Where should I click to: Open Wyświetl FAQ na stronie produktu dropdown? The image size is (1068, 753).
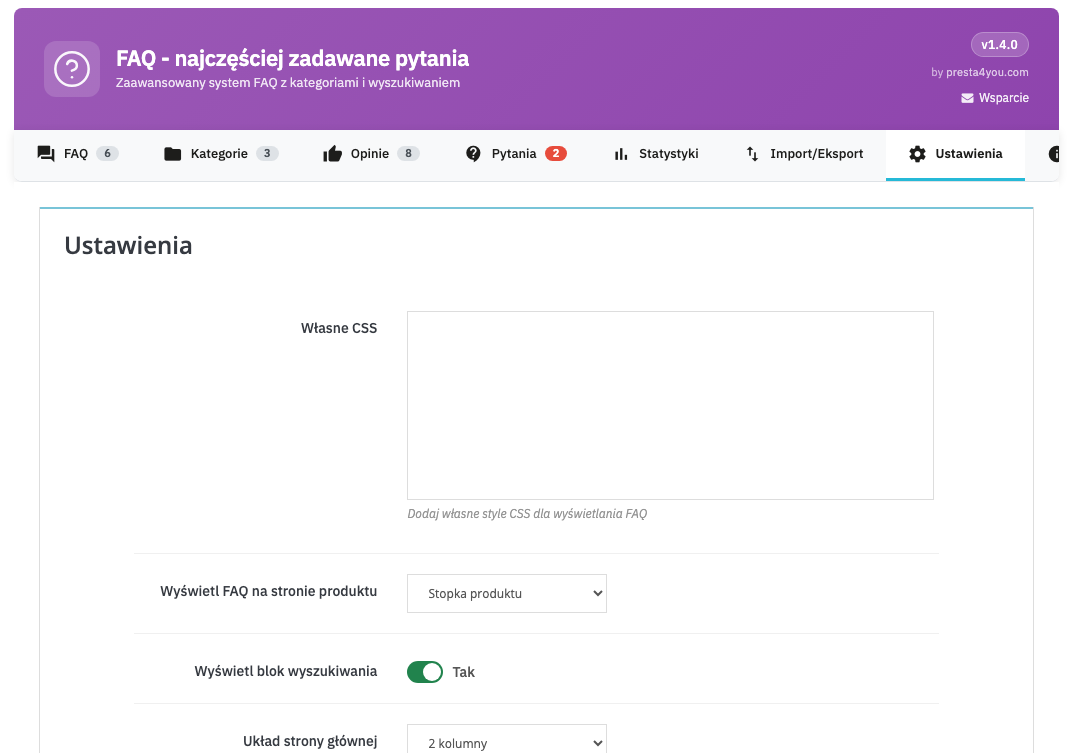[x=507, y=594]
